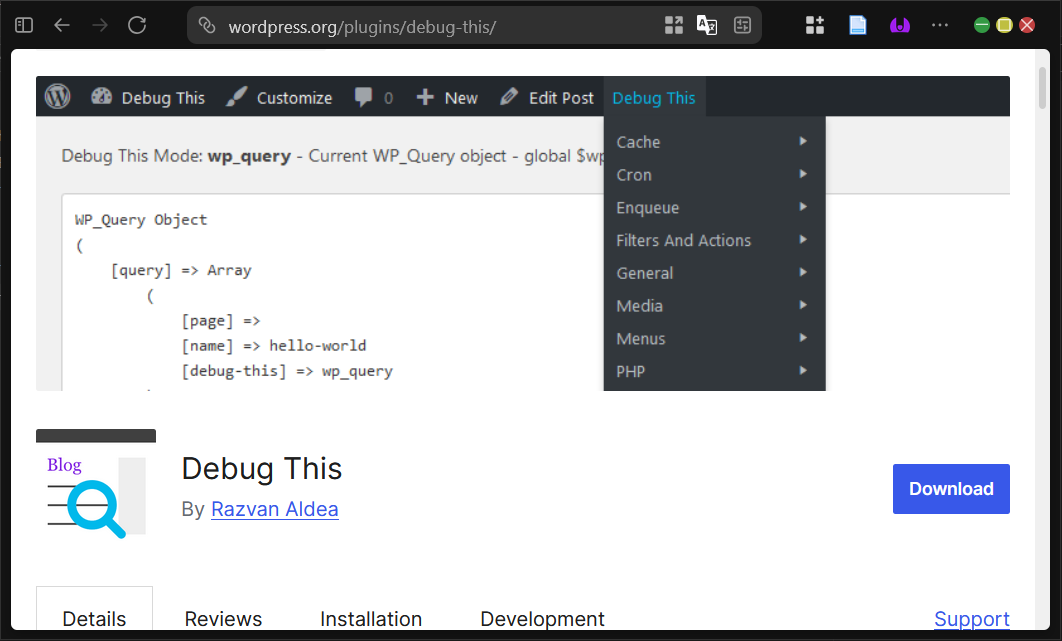Screen dimensions: 1062x641
Task: Click the forward navigation arrow
Action: (x=100, y=26)
